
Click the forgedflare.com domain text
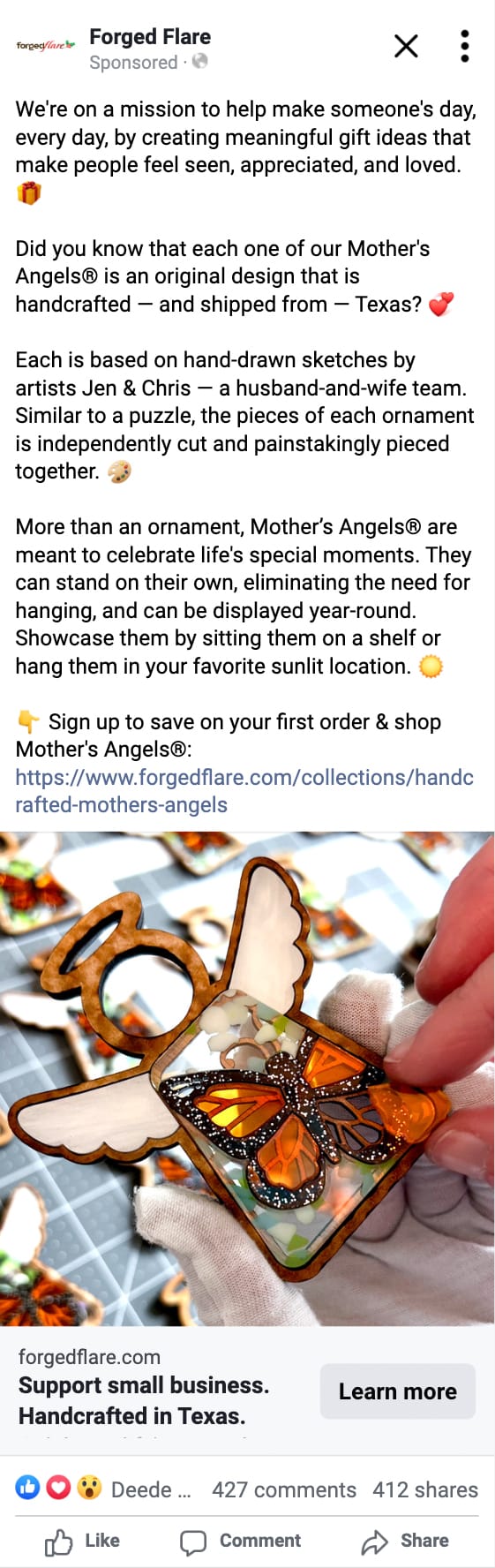click(x=89, y=1357)
